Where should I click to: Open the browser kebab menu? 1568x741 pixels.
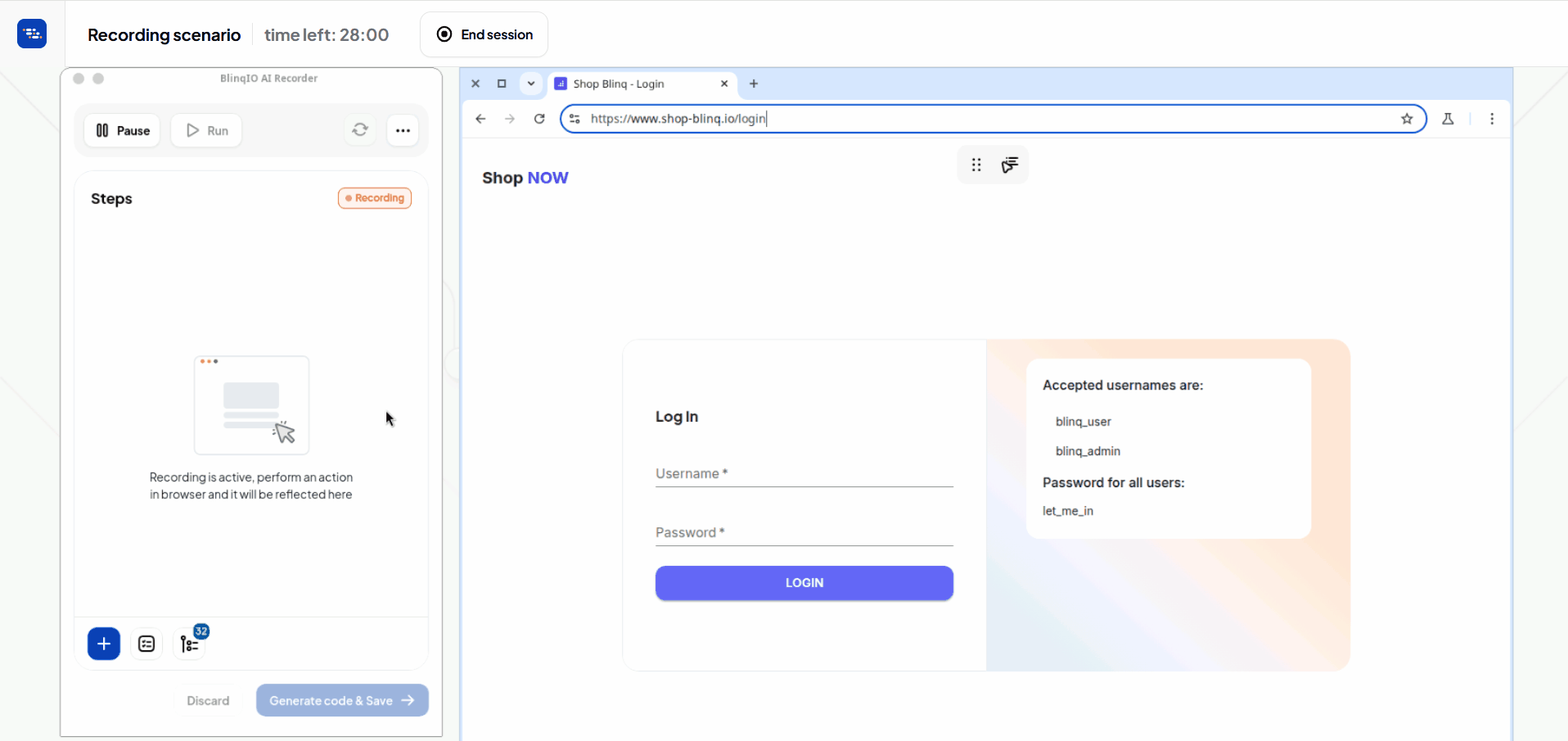click(x=1492, y=119)
